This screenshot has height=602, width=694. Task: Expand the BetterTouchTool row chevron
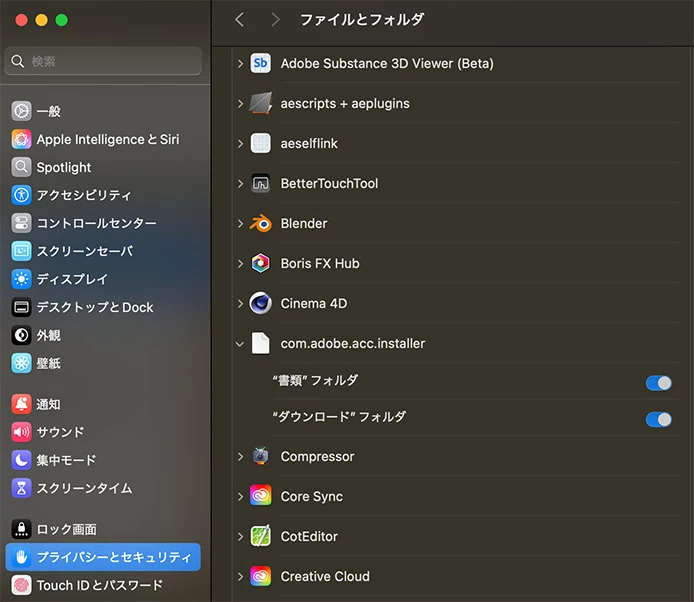[240, 183]
